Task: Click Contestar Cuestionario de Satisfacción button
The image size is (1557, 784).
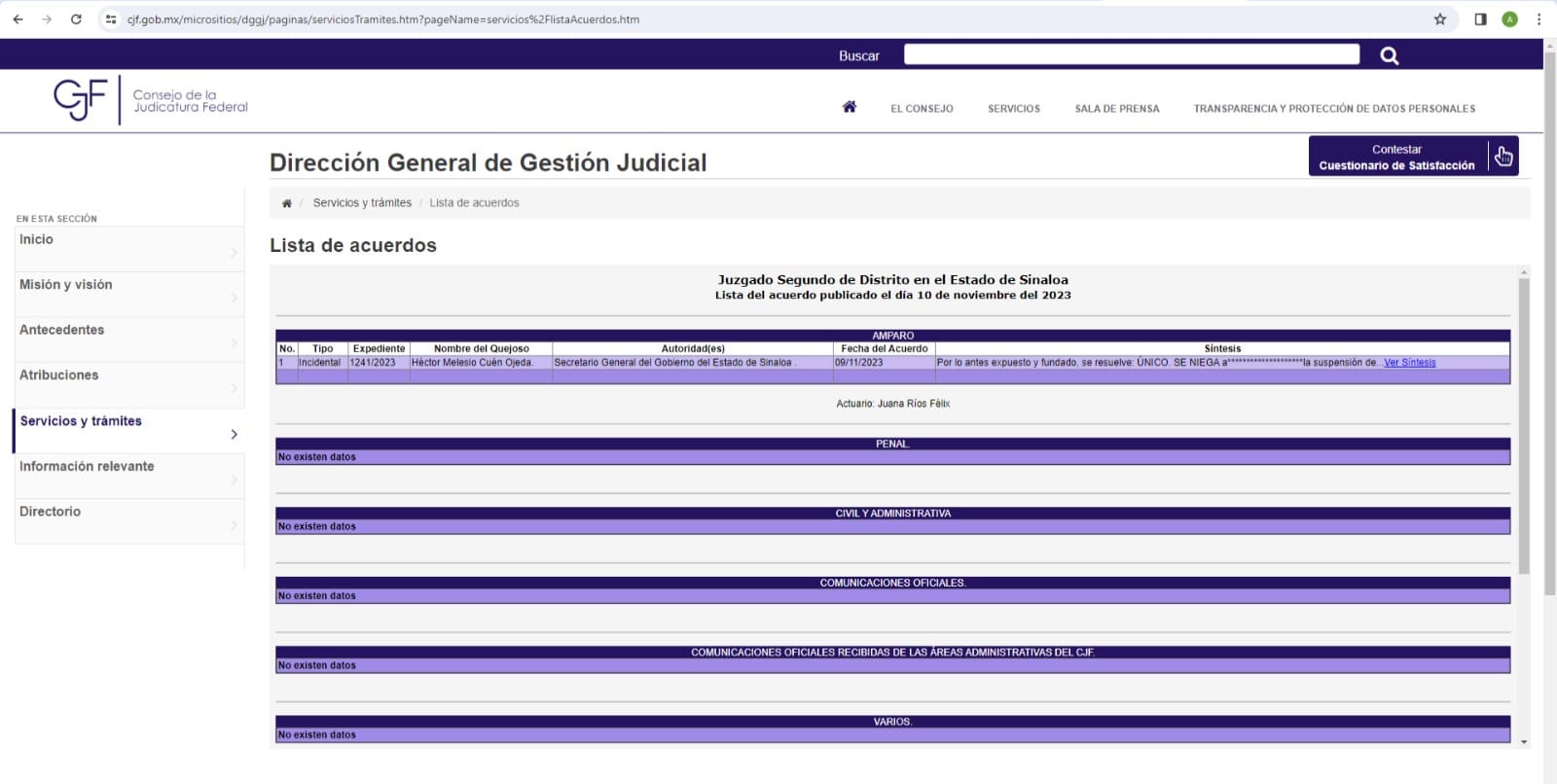Action: pyautogui.click(x=1413, y=156)
